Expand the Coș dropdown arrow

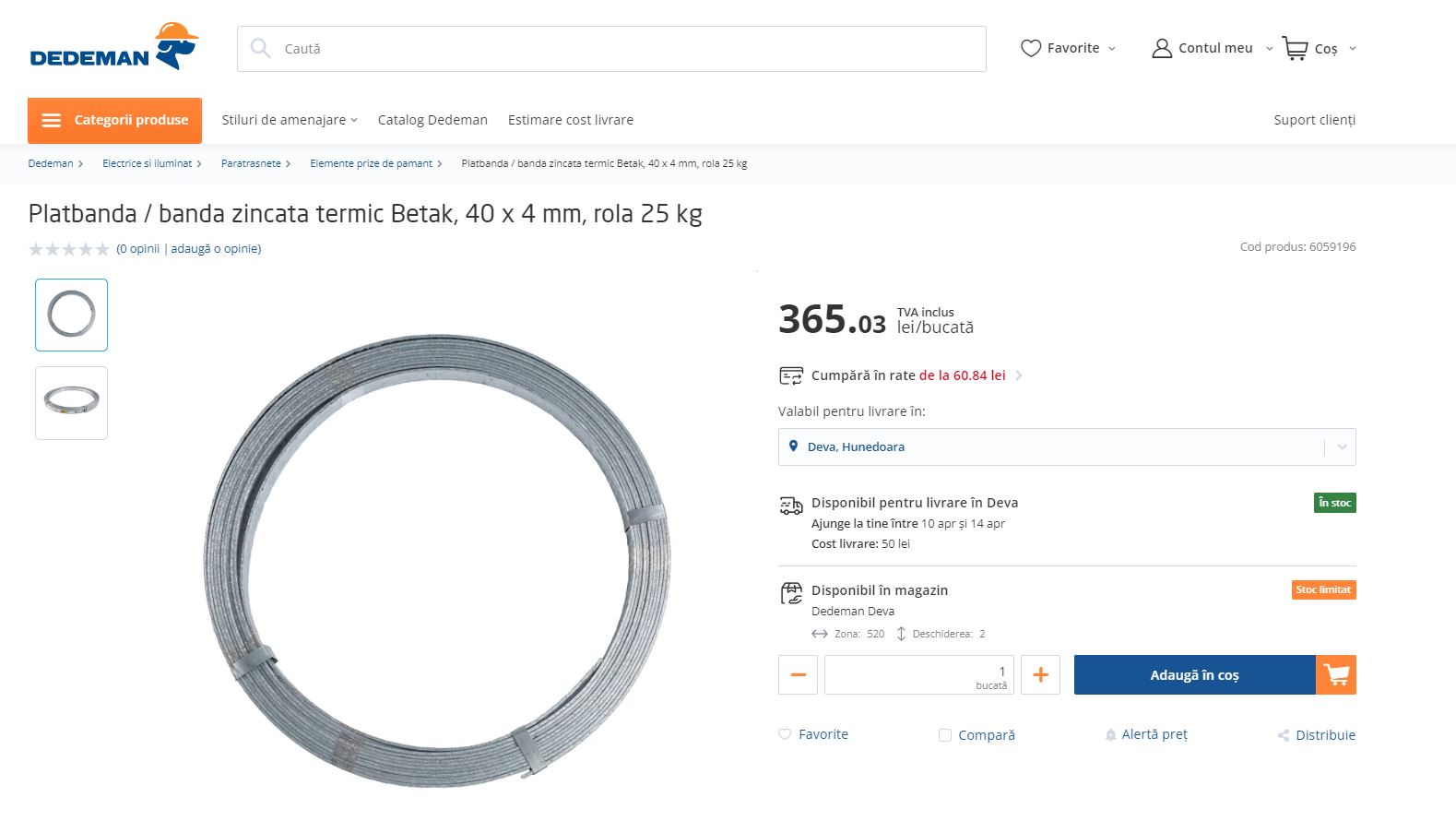(x=1352, y=48)
